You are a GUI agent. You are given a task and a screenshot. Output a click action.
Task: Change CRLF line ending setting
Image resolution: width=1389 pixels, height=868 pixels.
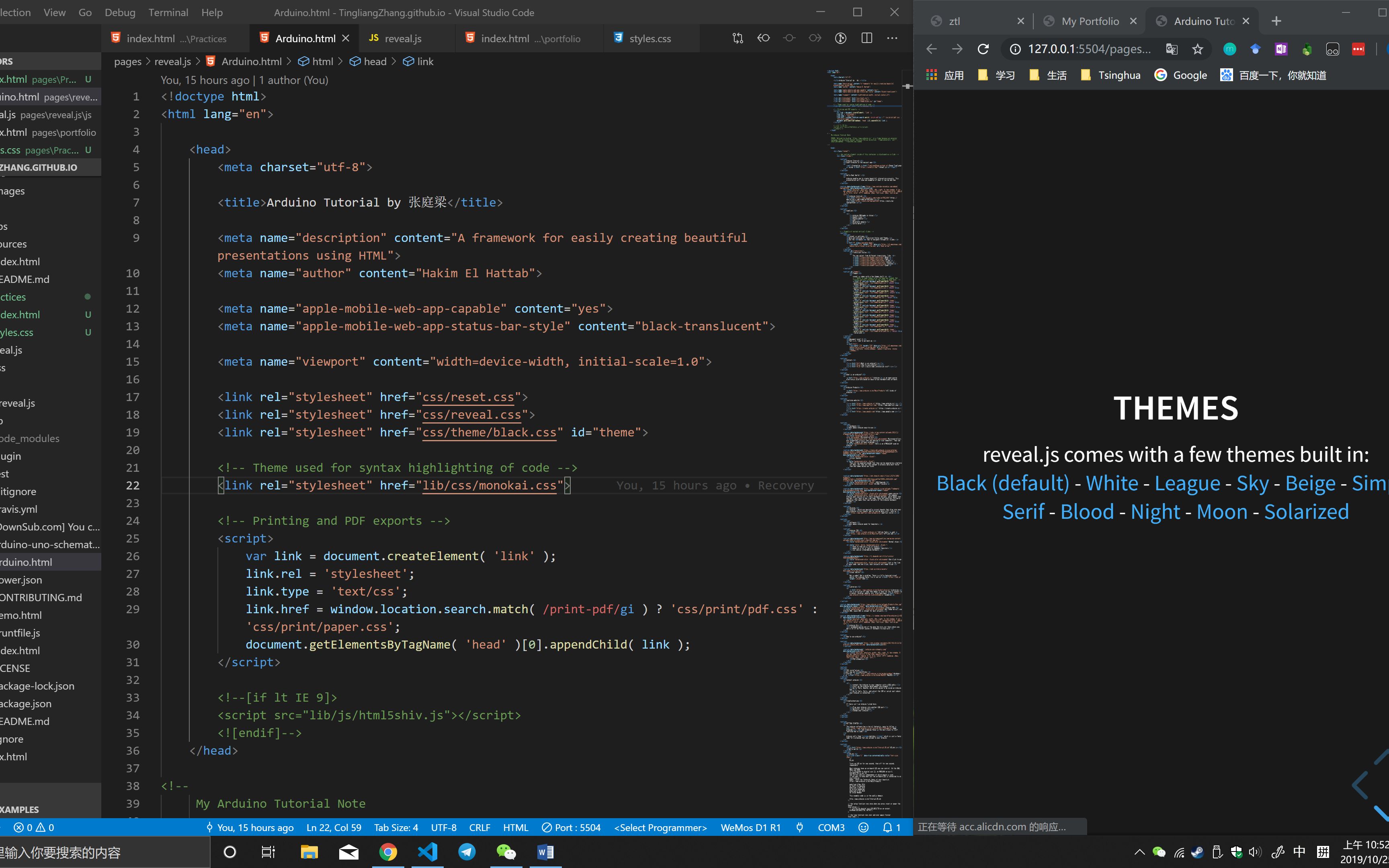click(x=479, y=827)
